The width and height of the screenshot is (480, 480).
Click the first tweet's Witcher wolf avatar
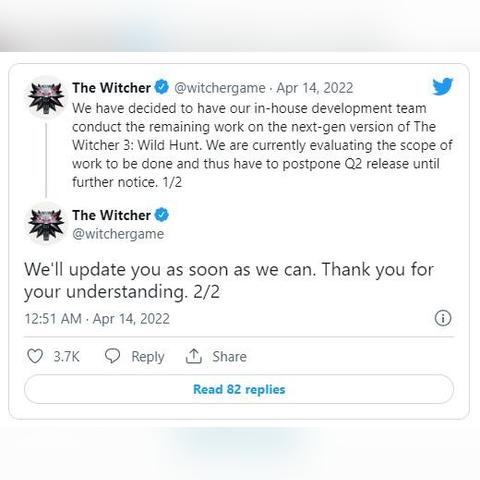point(46,98)
